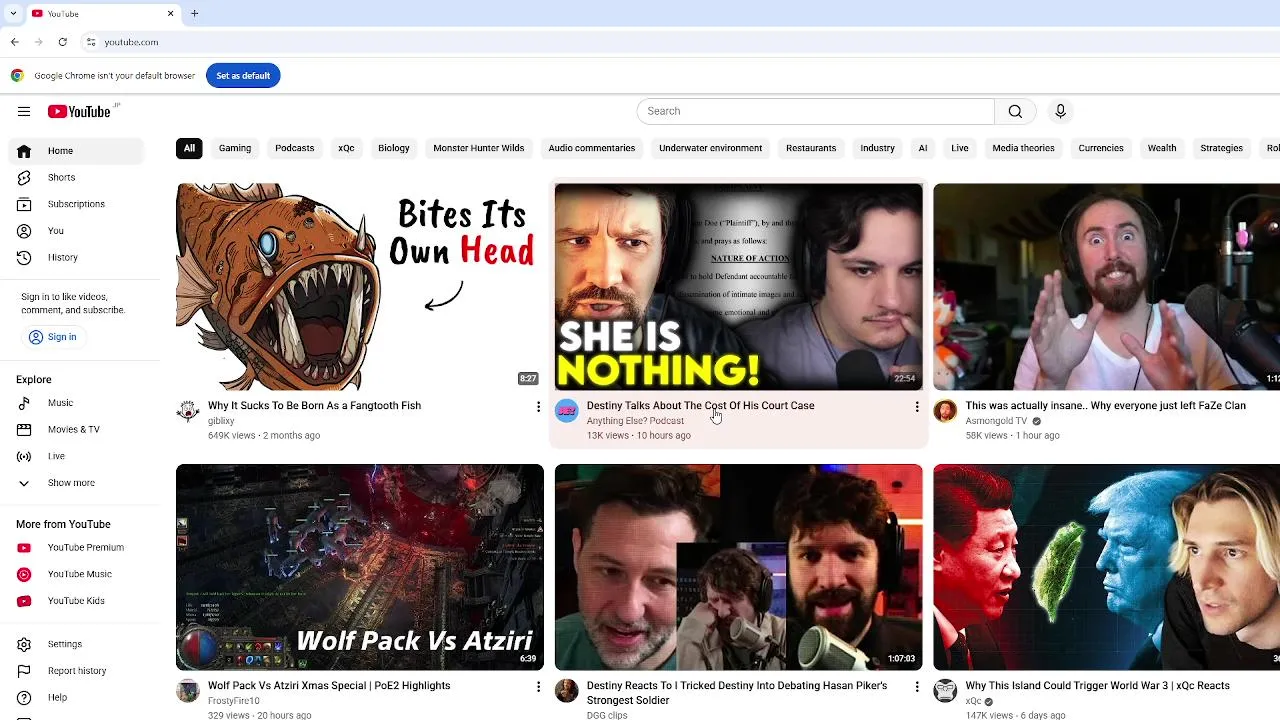Open xQc channel avatar
Screen dimensions: 1280x720
pos(945,691)
